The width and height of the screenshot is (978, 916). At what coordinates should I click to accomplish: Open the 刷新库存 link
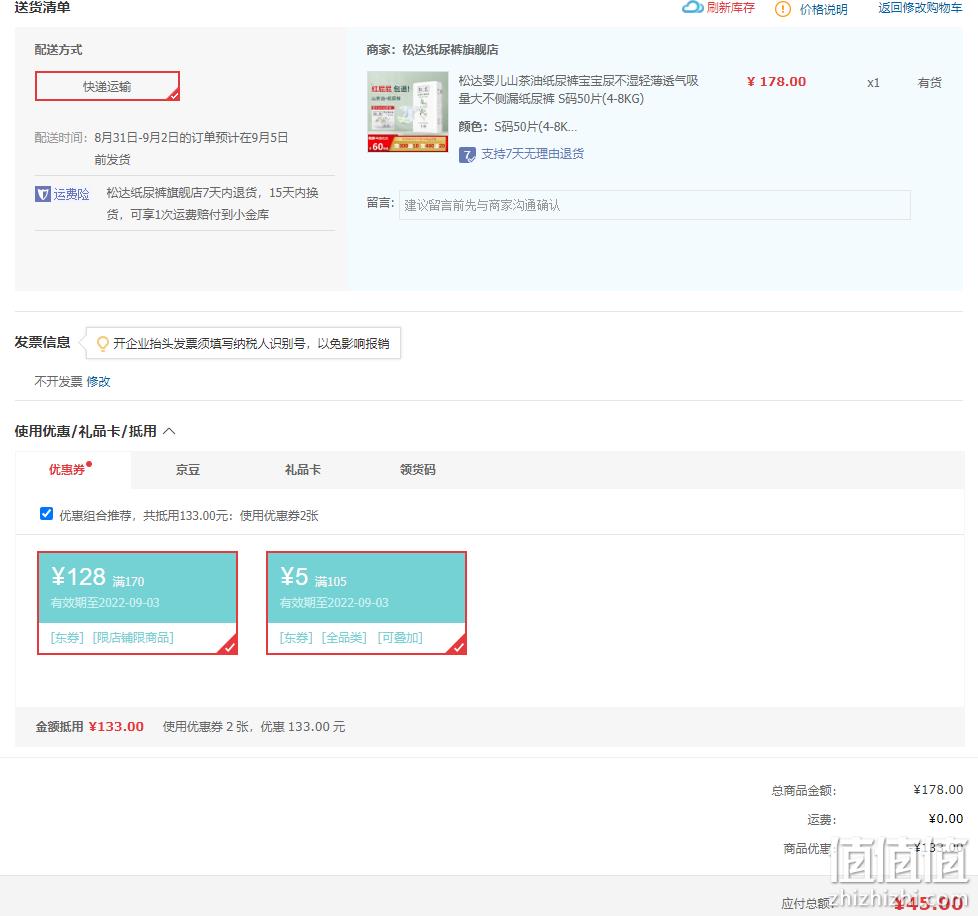[x=730, y=7]
